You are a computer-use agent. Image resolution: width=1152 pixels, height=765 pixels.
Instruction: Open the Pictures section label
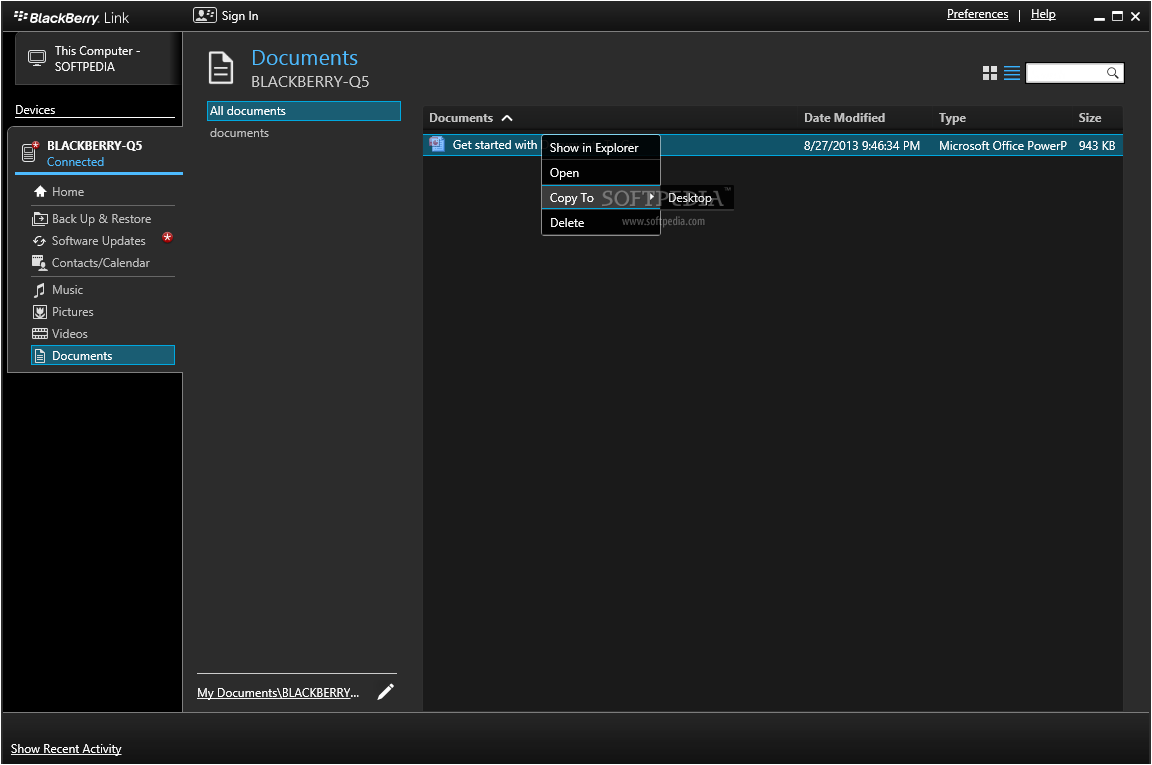coord(73,312)
